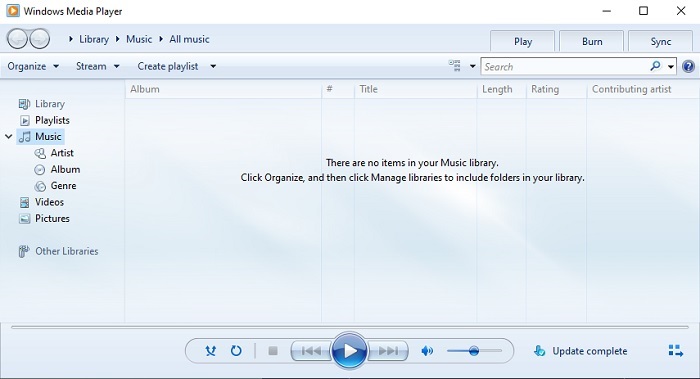Screen dimensions: 700x379
Task: Open the Help question mark icon
Action: click(688, 67)
